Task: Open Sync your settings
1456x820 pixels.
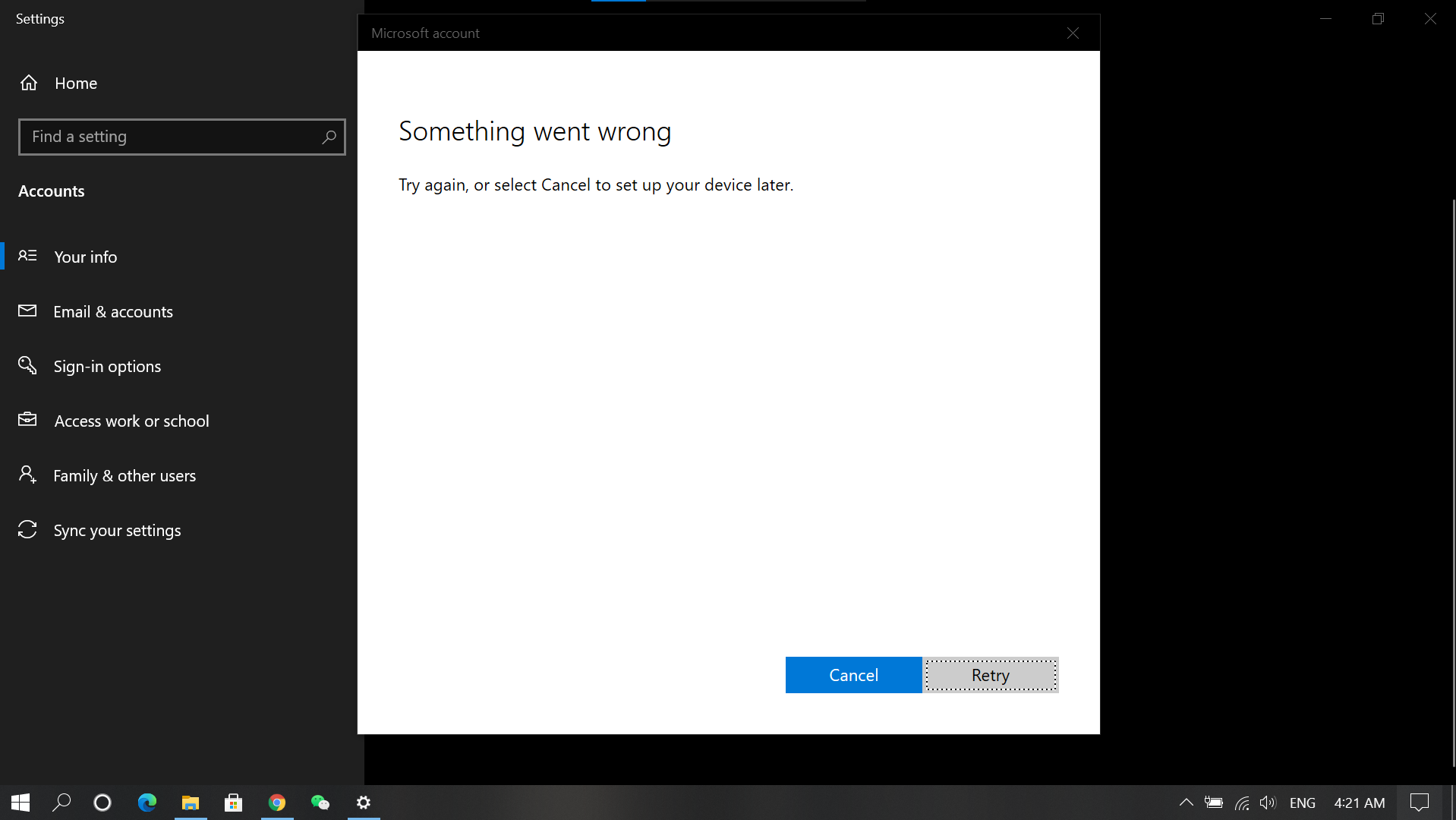Action: pos(116,530)
